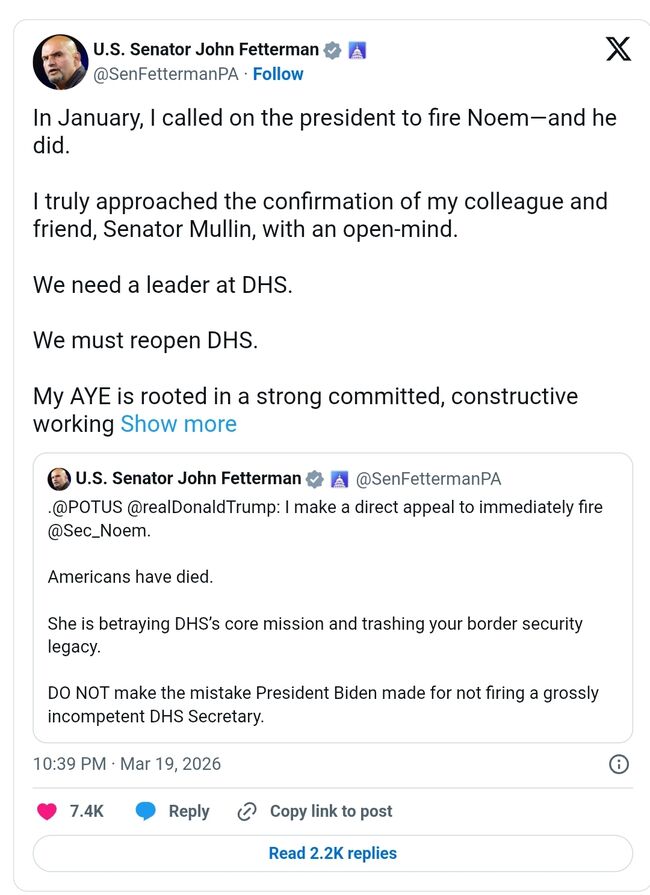Click the X logo icon
Screen dimensions: 650x895
coord(618,49)
